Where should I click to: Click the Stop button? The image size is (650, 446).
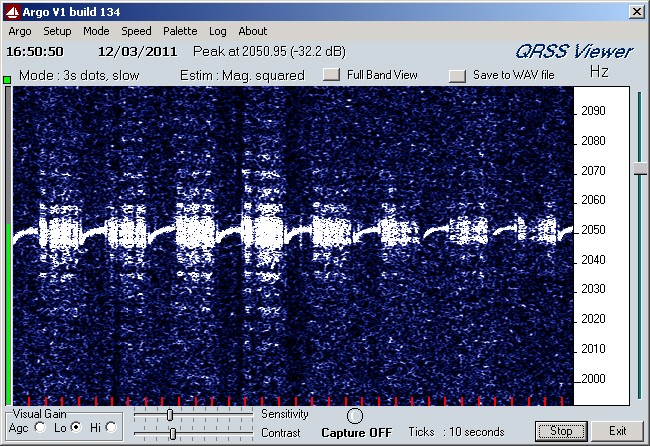click(561, 431)
